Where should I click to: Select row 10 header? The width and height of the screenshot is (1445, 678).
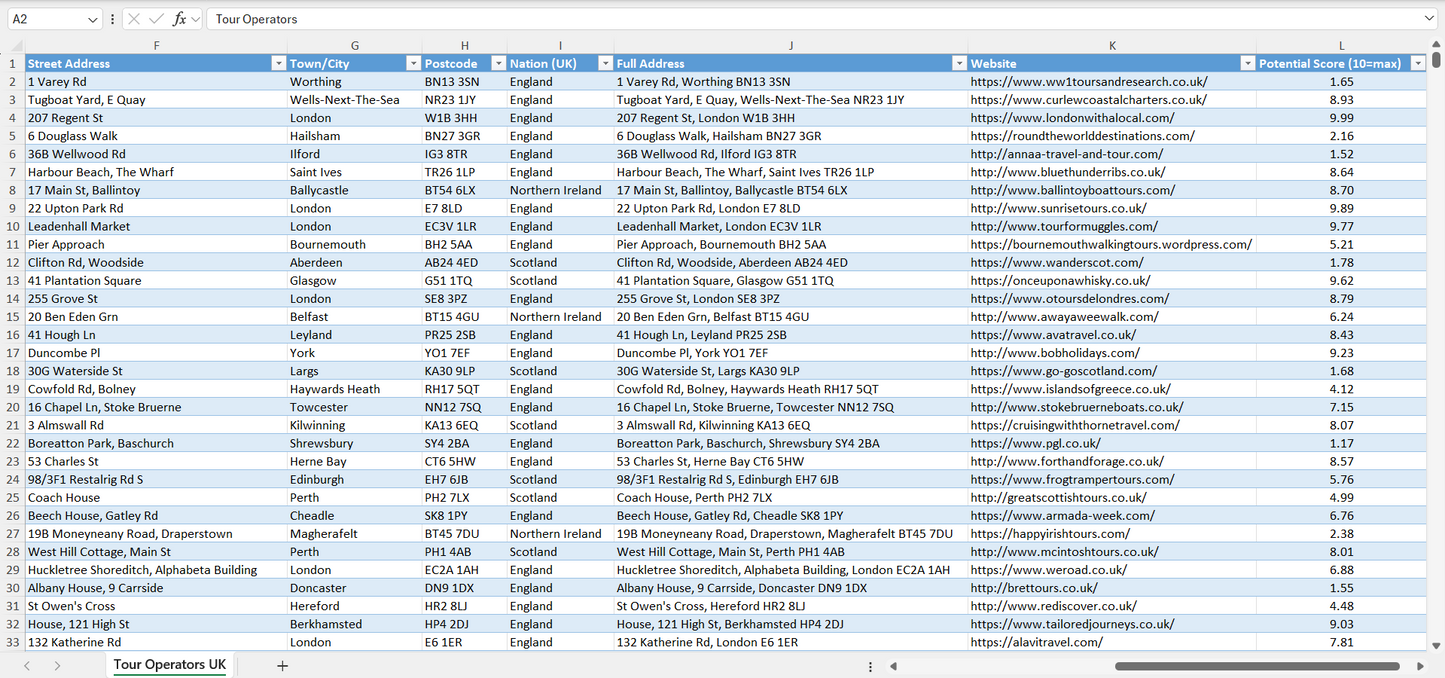tap(12, 226)
